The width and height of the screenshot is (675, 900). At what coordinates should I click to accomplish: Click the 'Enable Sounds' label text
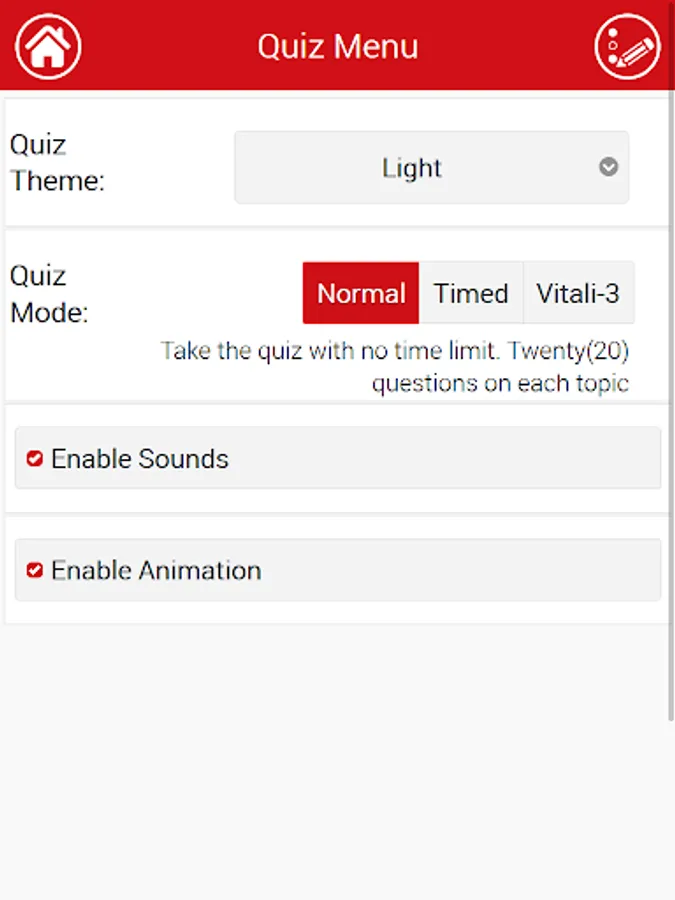point(140,459)
